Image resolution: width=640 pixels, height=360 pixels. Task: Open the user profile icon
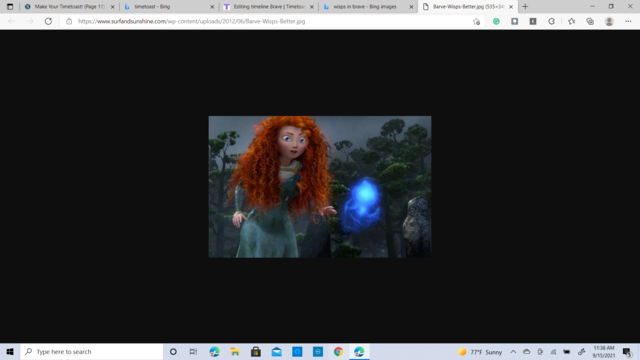click(x=609, y=21)
